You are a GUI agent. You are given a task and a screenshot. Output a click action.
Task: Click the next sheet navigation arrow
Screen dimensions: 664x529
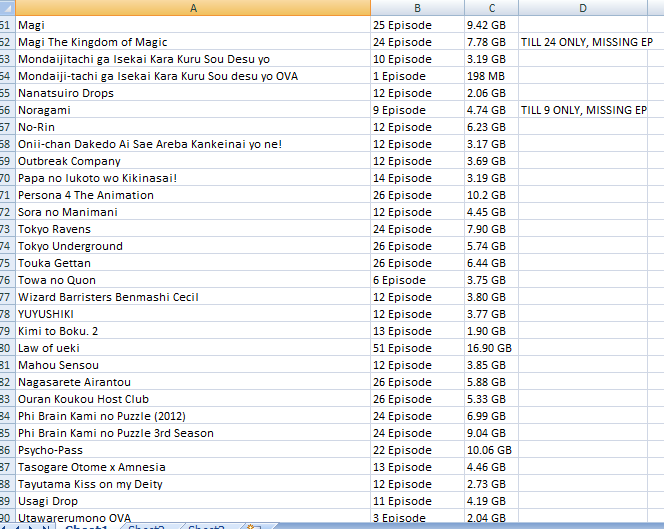tap(30, 527)
